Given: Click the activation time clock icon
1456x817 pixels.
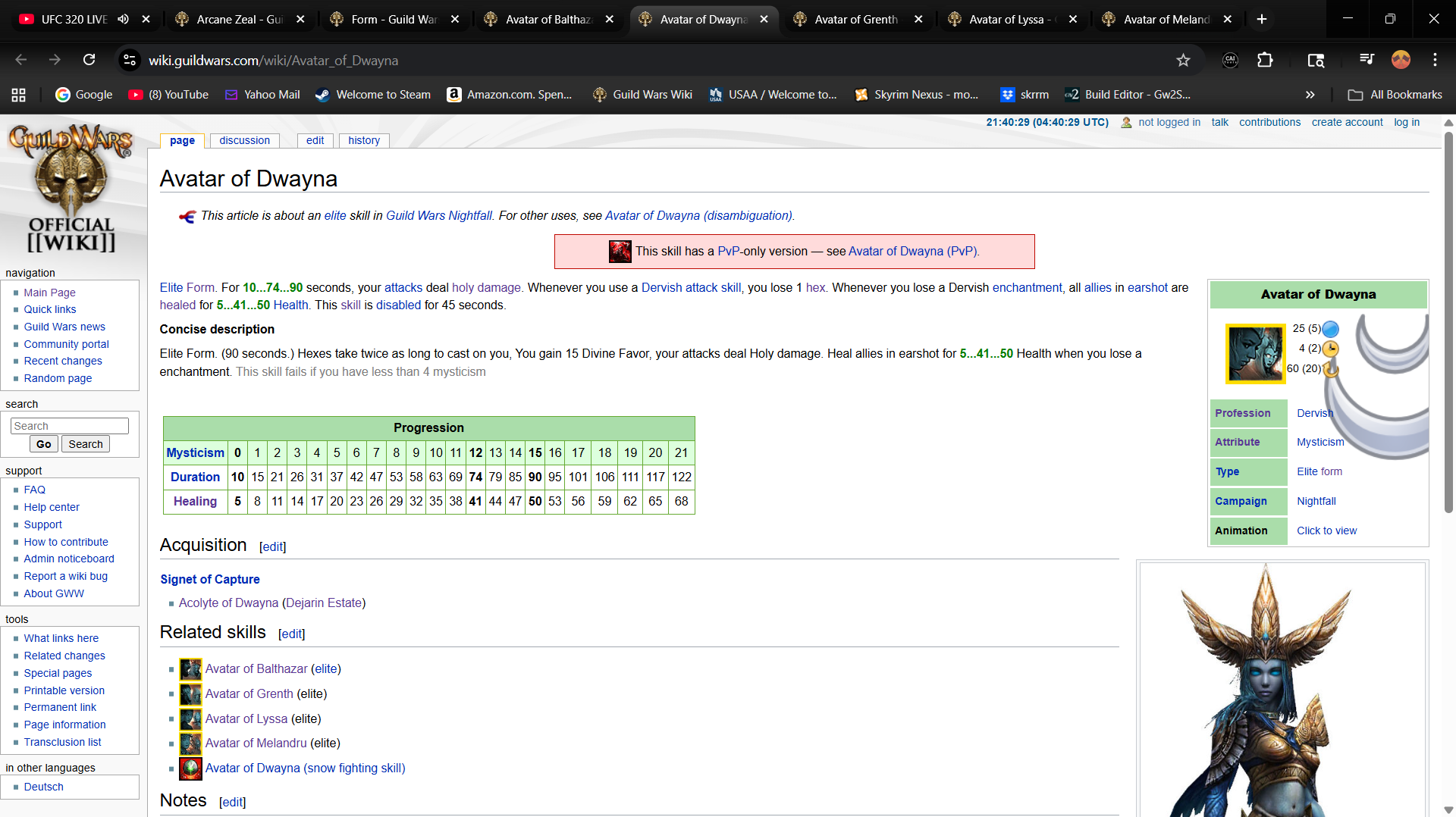Looking at the screenshot, I should pyautogui.click(x=1331, y=349).
